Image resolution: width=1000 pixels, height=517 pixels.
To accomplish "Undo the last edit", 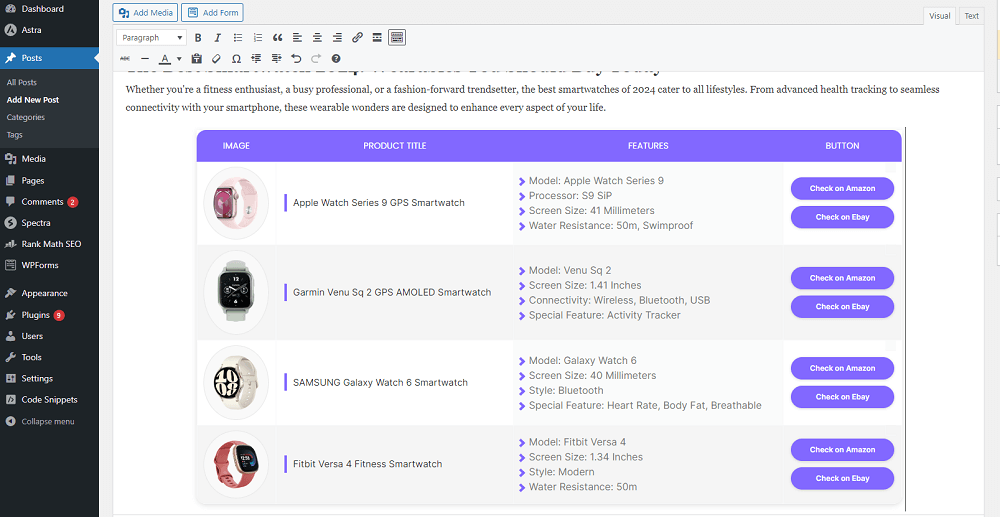I will 296,59.
